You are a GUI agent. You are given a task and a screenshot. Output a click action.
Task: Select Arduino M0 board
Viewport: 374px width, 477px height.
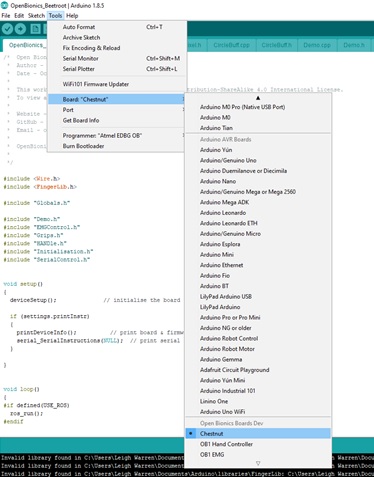click(x=258, y=117)
